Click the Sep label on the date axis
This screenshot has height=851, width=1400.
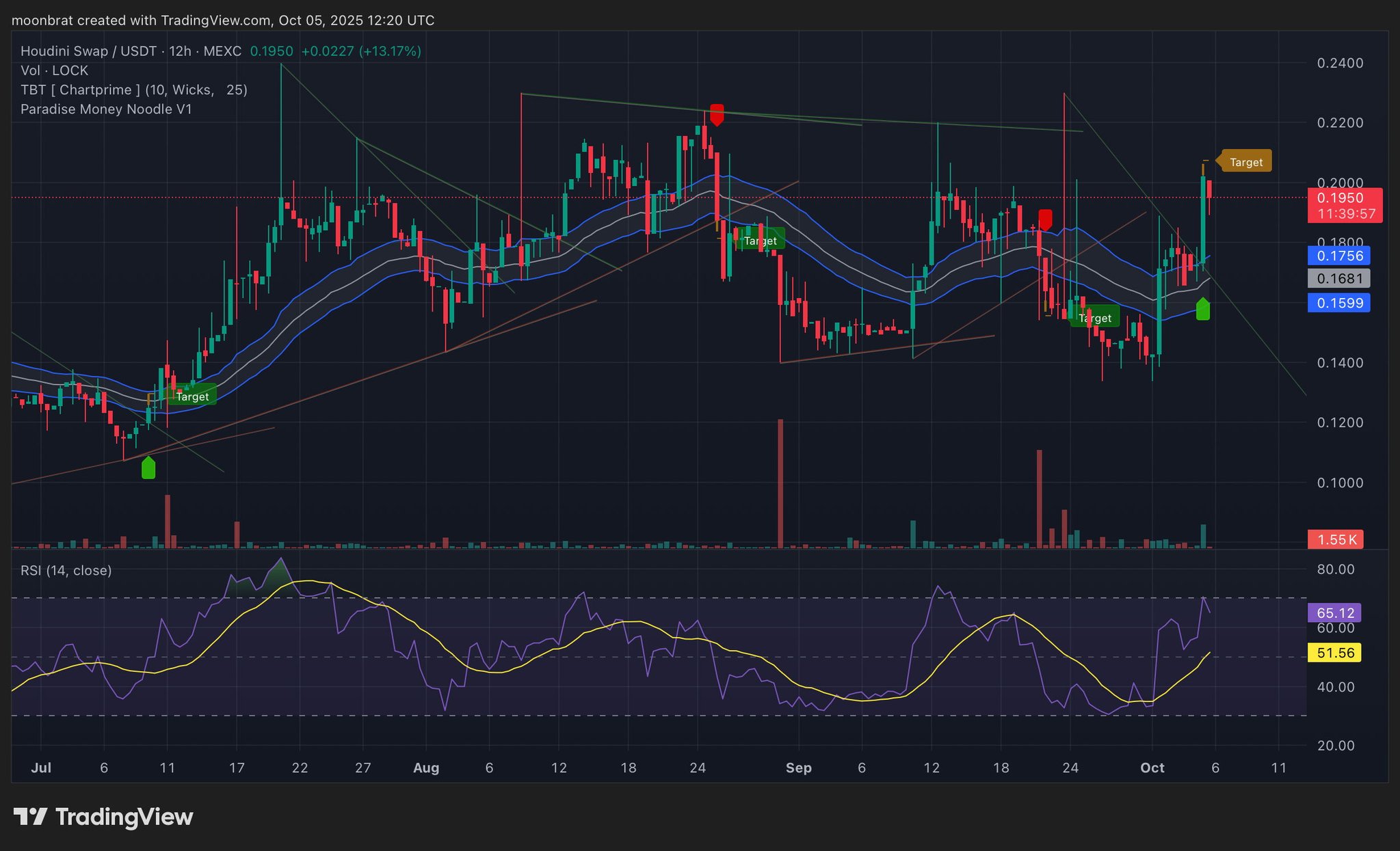tap(798, 768)
